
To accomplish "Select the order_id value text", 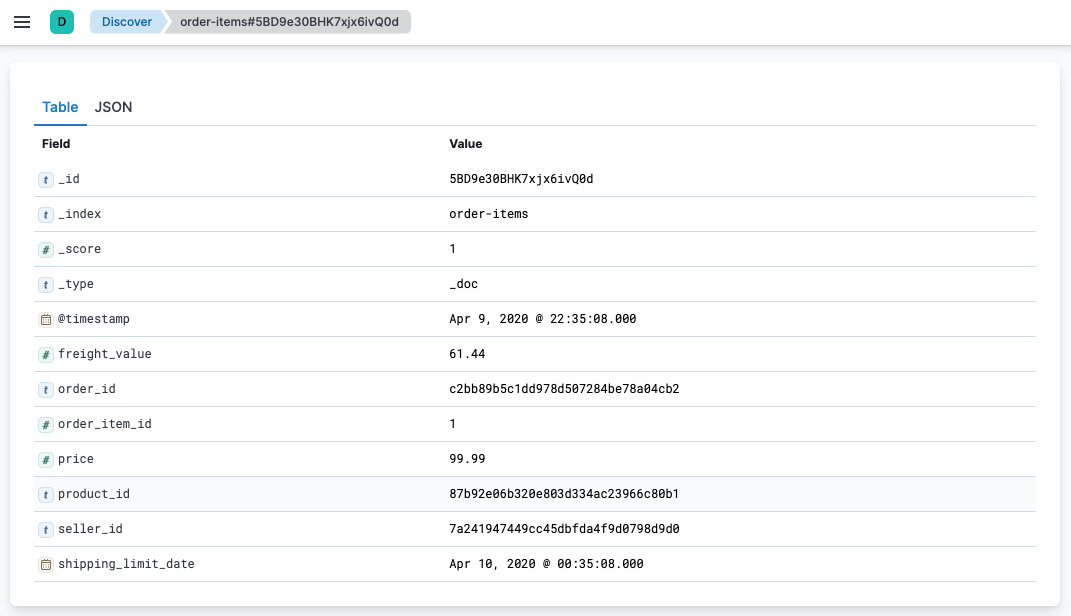I will (x=564, y=389).
